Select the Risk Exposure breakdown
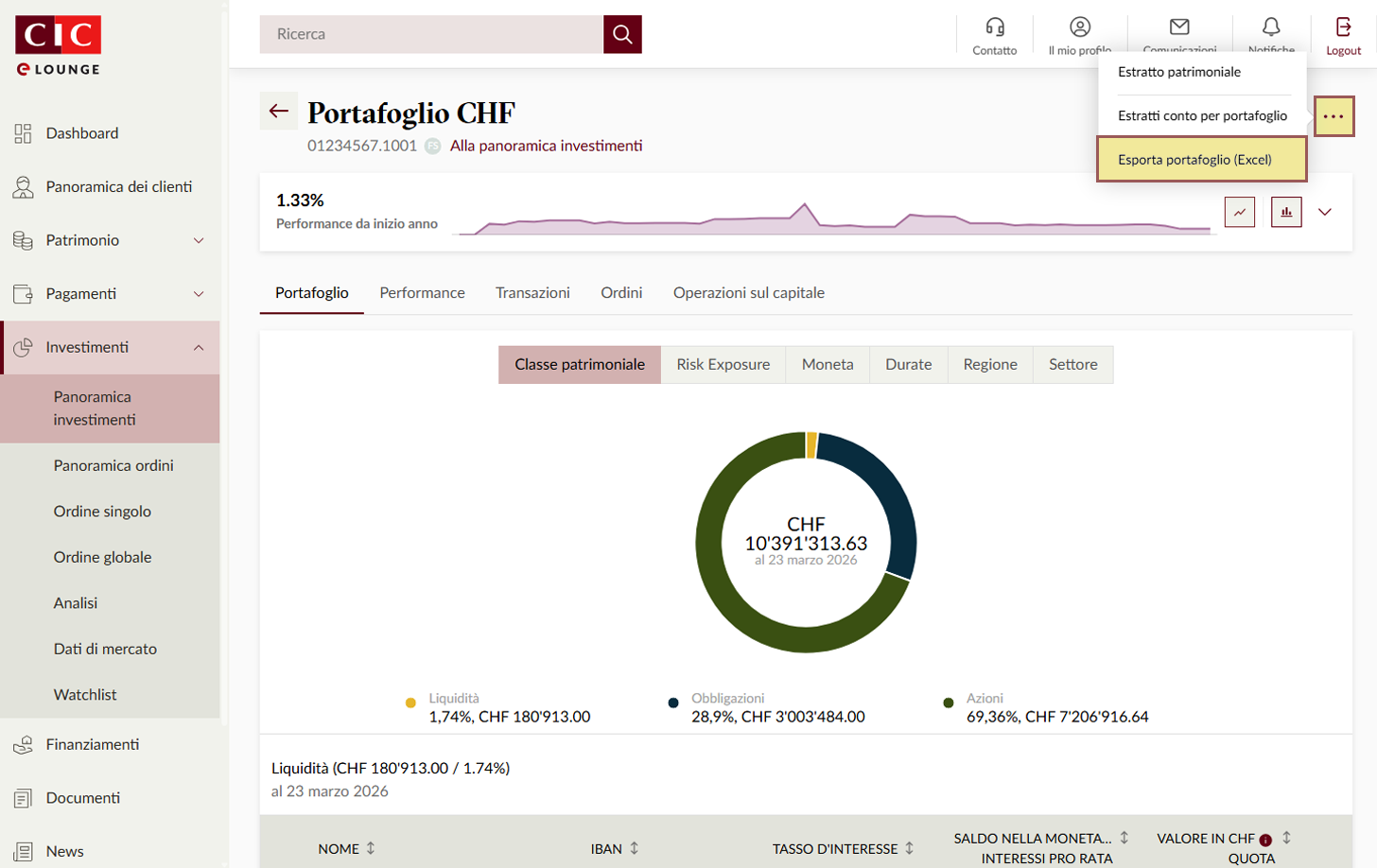Viewport: 1377px width, 868px height. [x=723, y=364]
